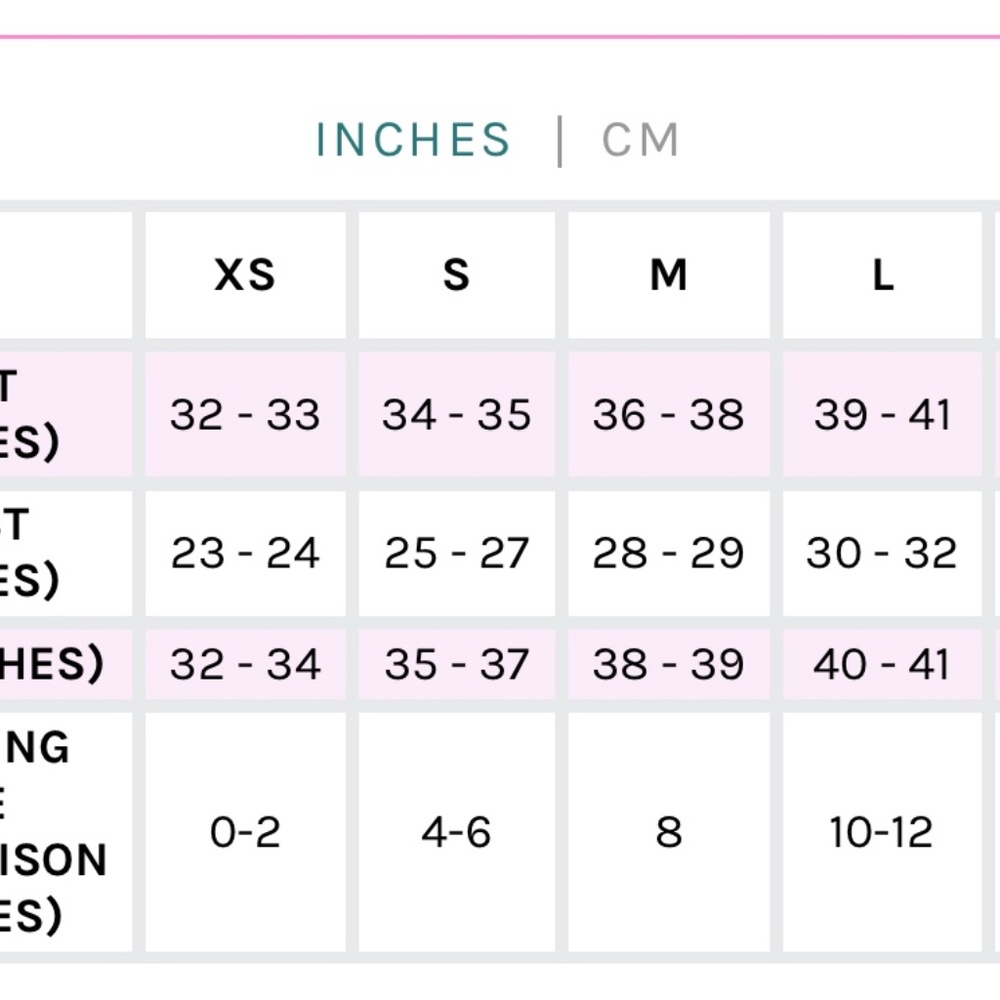Click the XS column header
The height and width of the screenshot is (1000, 1000).
coord(245,275)
